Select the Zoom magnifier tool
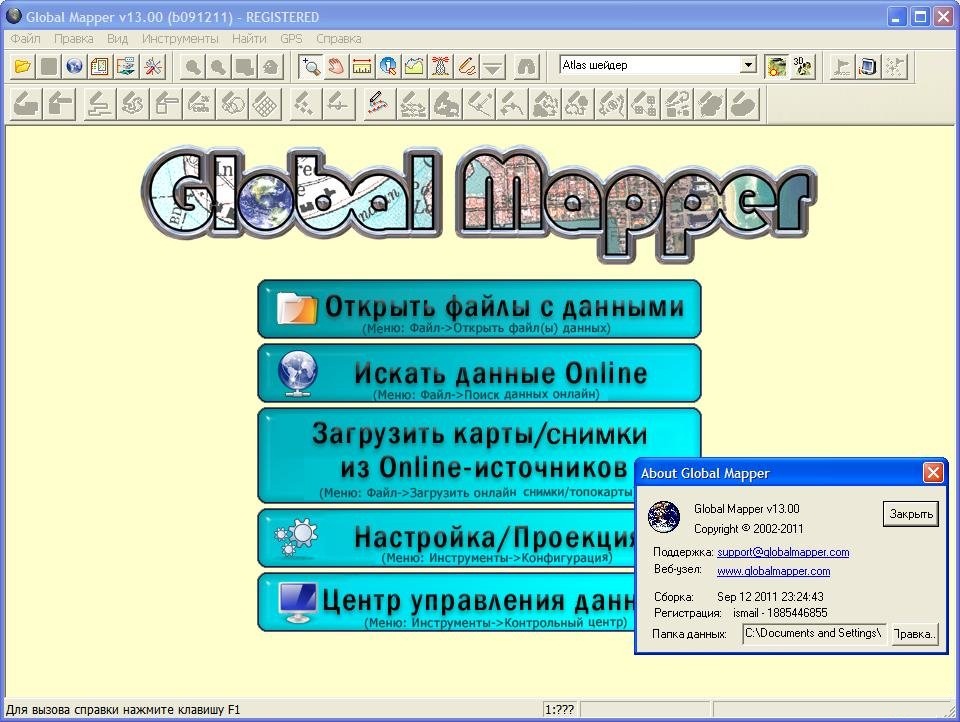The image size is (960, 722). (x=310, y=66)
